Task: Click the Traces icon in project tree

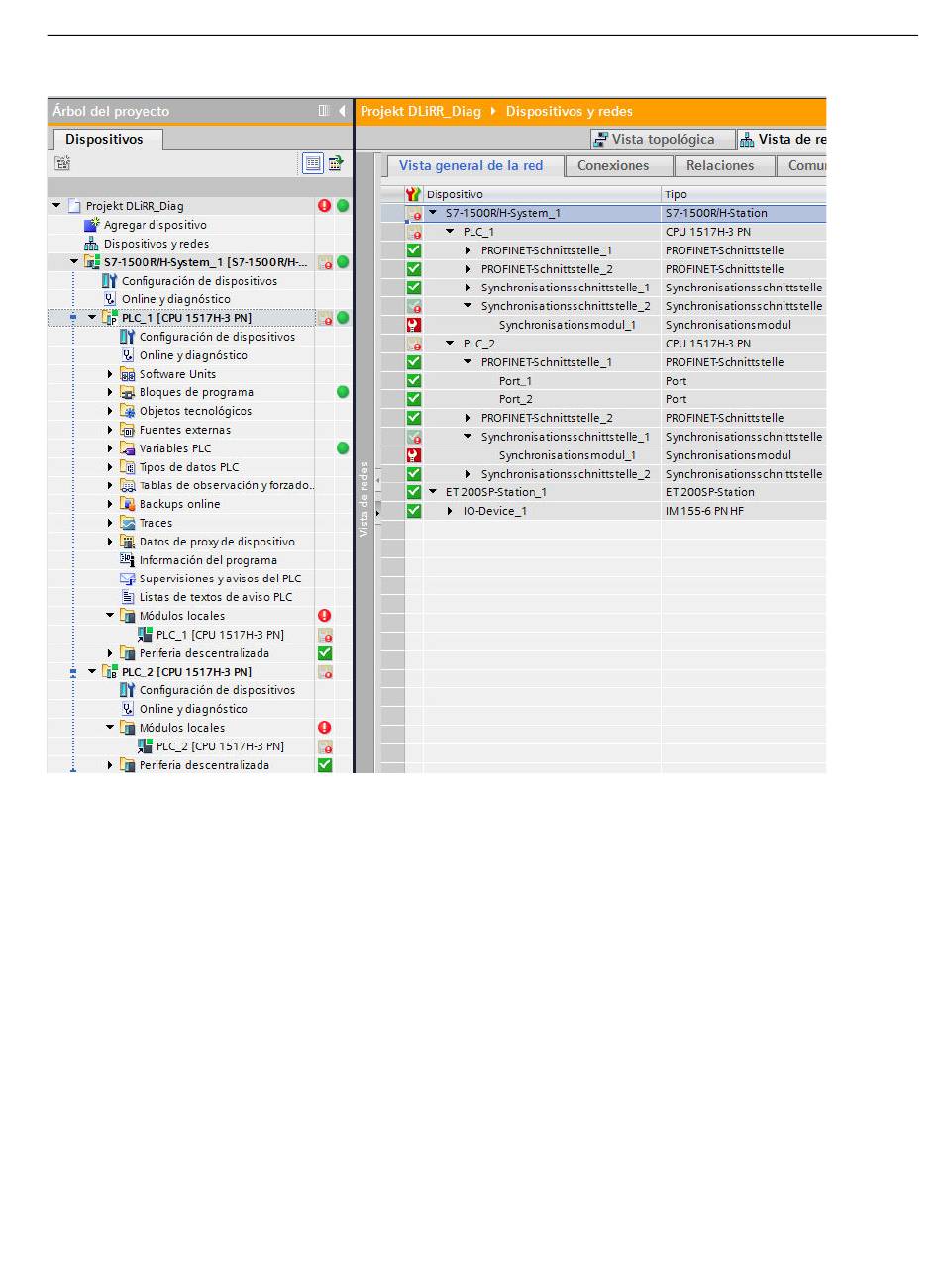Action: tap(128, 523)
